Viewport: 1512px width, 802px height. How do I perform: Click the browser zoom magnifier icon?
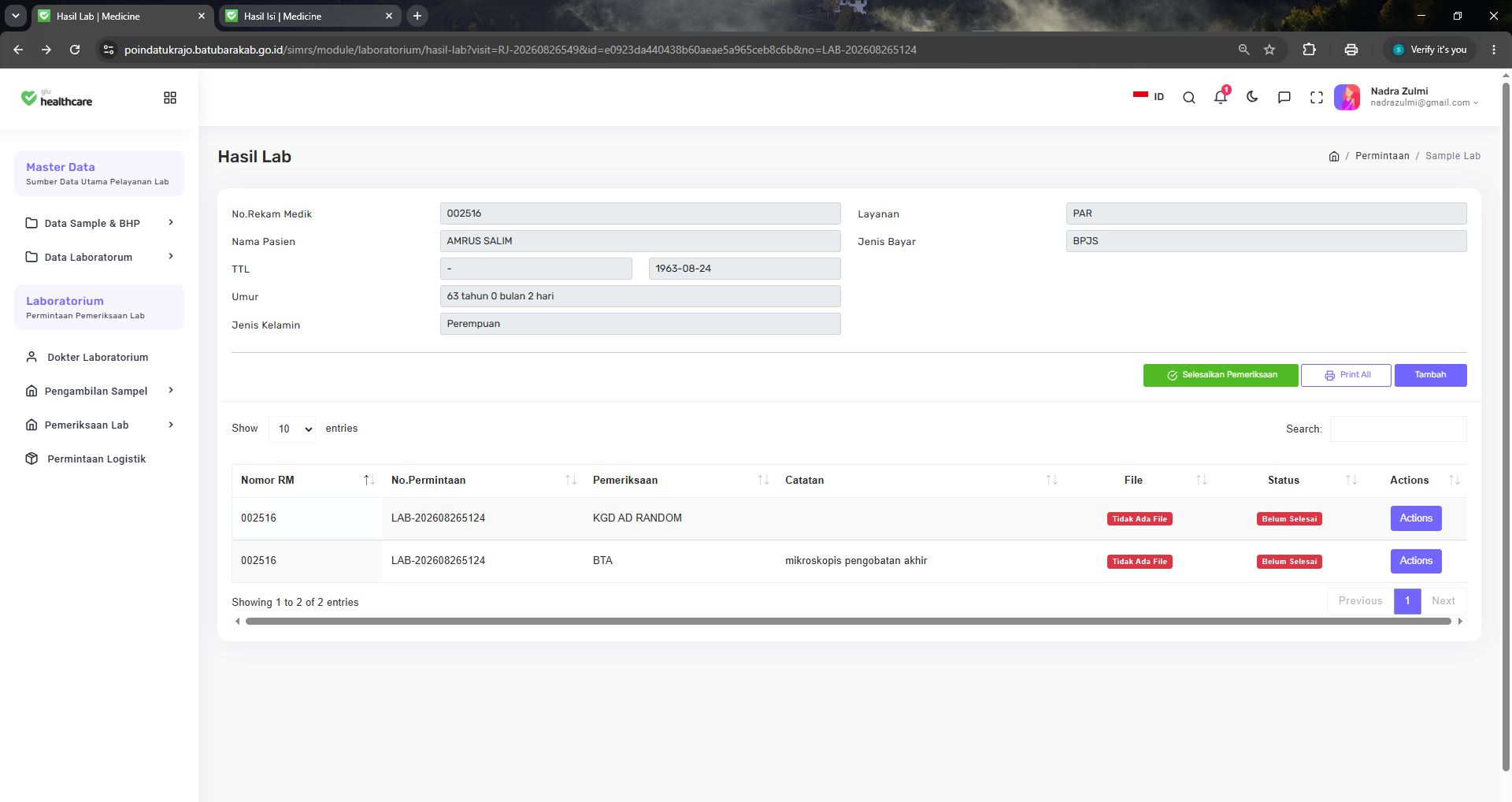click(1244, 50)
